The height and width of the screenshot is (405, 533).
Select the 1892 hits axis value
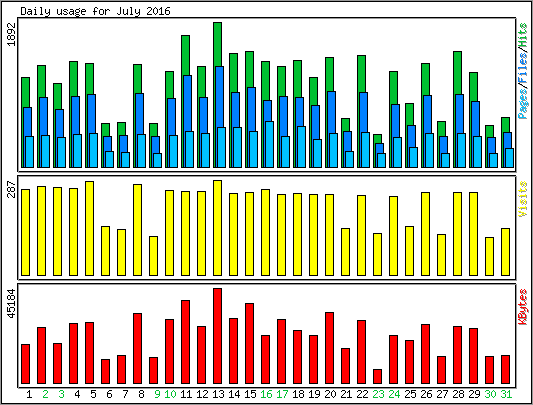tap(11, 34)
